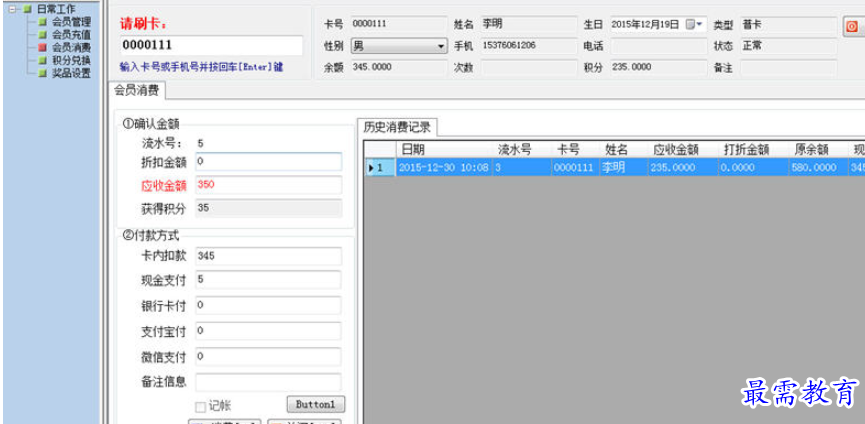Click the 应收金额 field showing 350
The height and width of the screenshot is (424, 865).
click(x=268, y=185)
